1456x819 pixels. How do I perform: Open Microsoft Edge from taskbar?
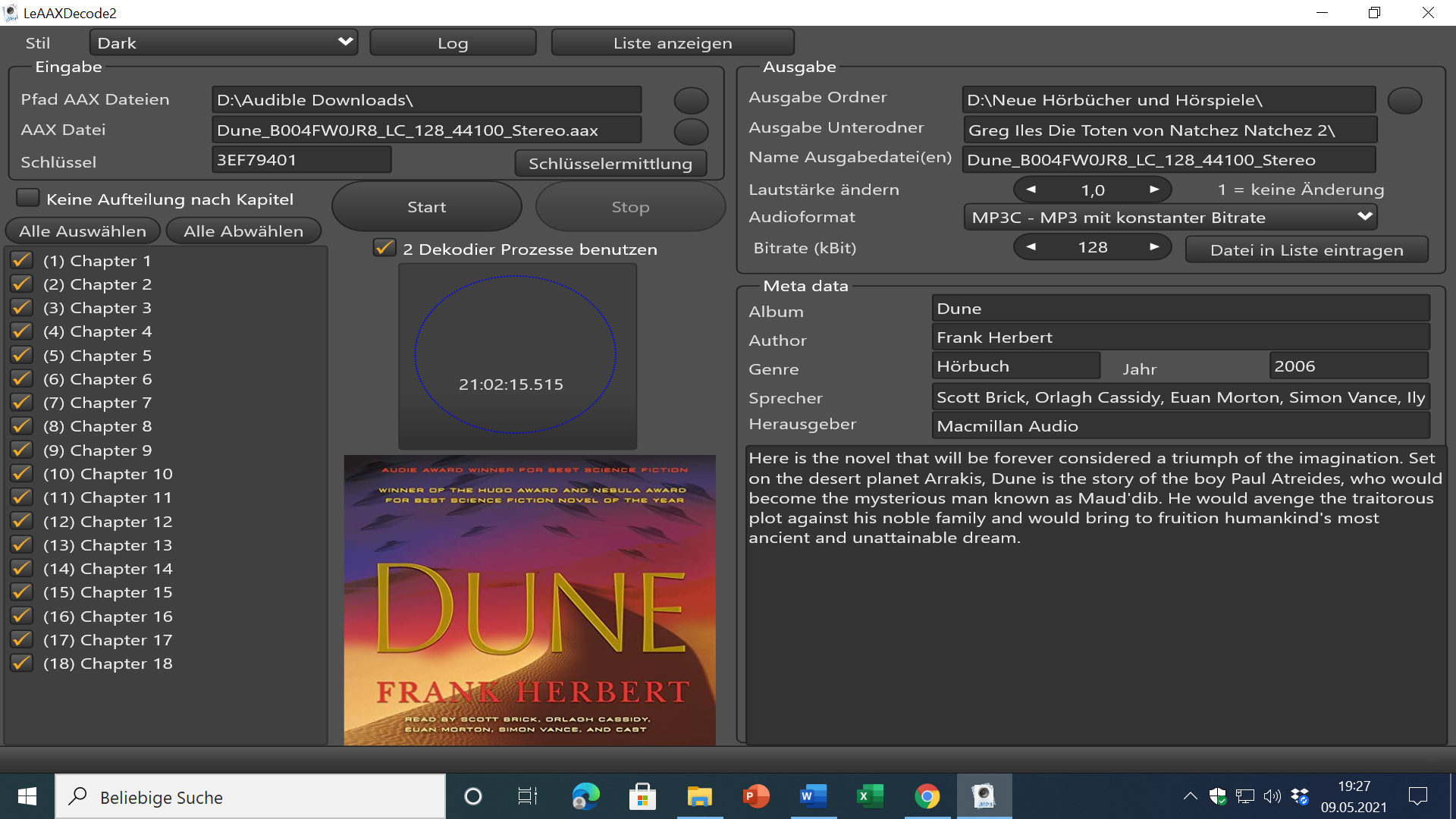tap(585, 796)
